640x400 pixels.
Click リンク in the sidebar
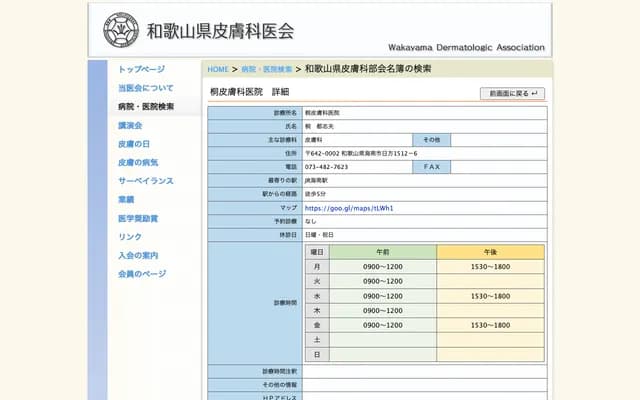(130, 237)
